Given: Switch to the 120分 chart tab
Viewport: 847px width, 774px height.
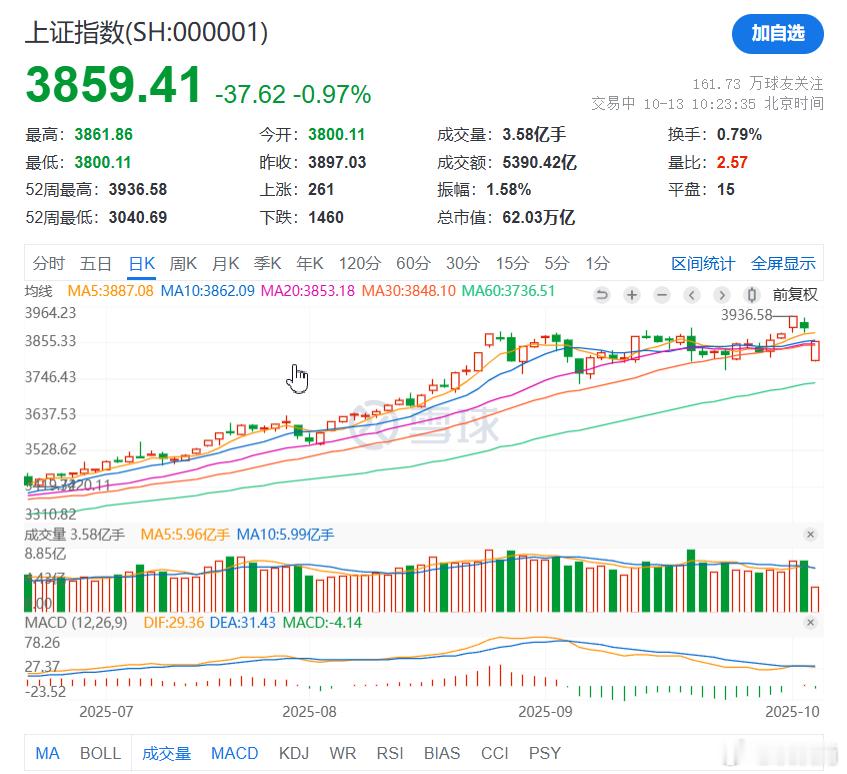Looking at the screenshot, I should tap(360, 264).
